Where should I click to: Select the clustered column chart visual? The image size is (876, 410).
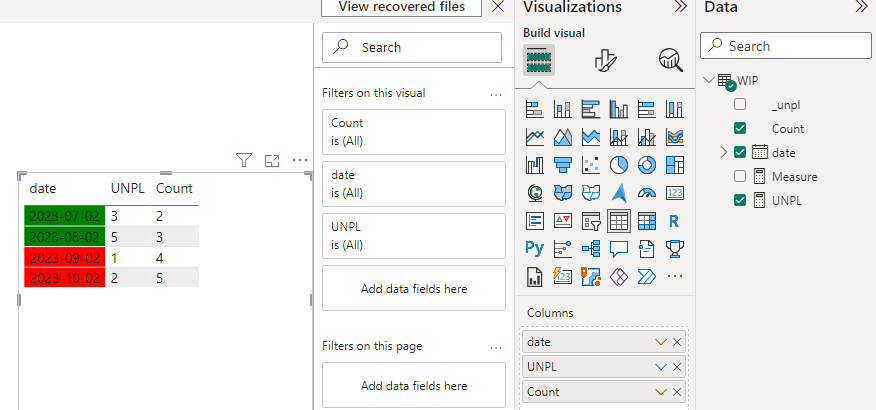618,109
